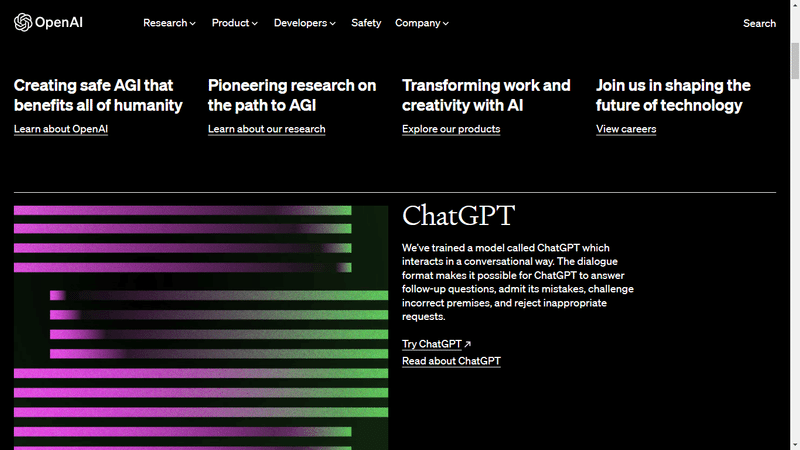
Task: Expand the Product menu chevron
Action: [x=255, y=23]
